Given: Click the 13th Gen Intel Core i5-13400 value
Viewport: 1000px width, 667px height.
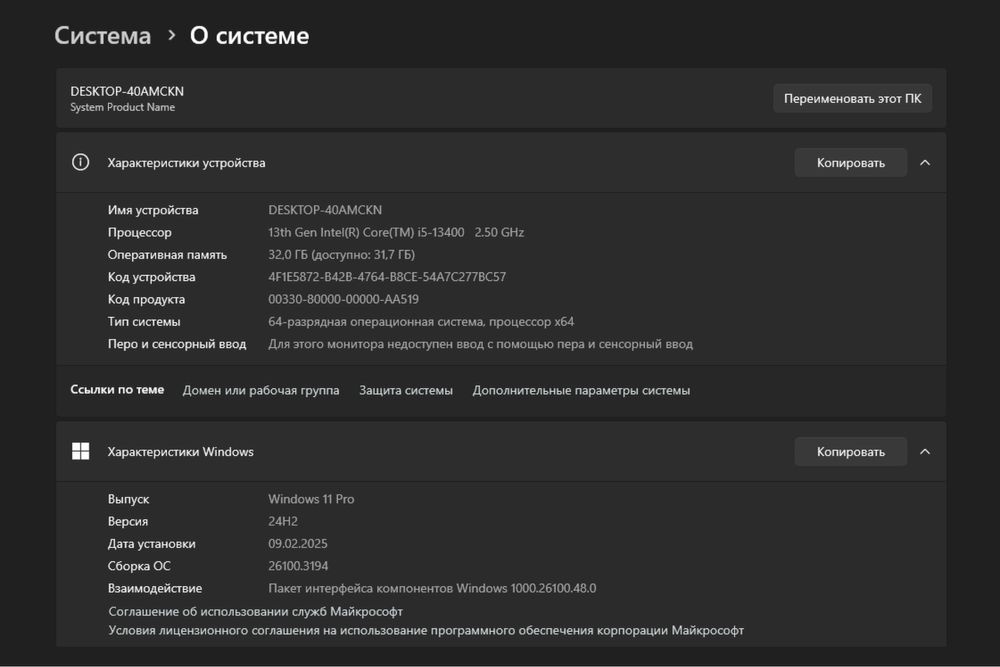Looking at the screenshot, I should 396,232.
